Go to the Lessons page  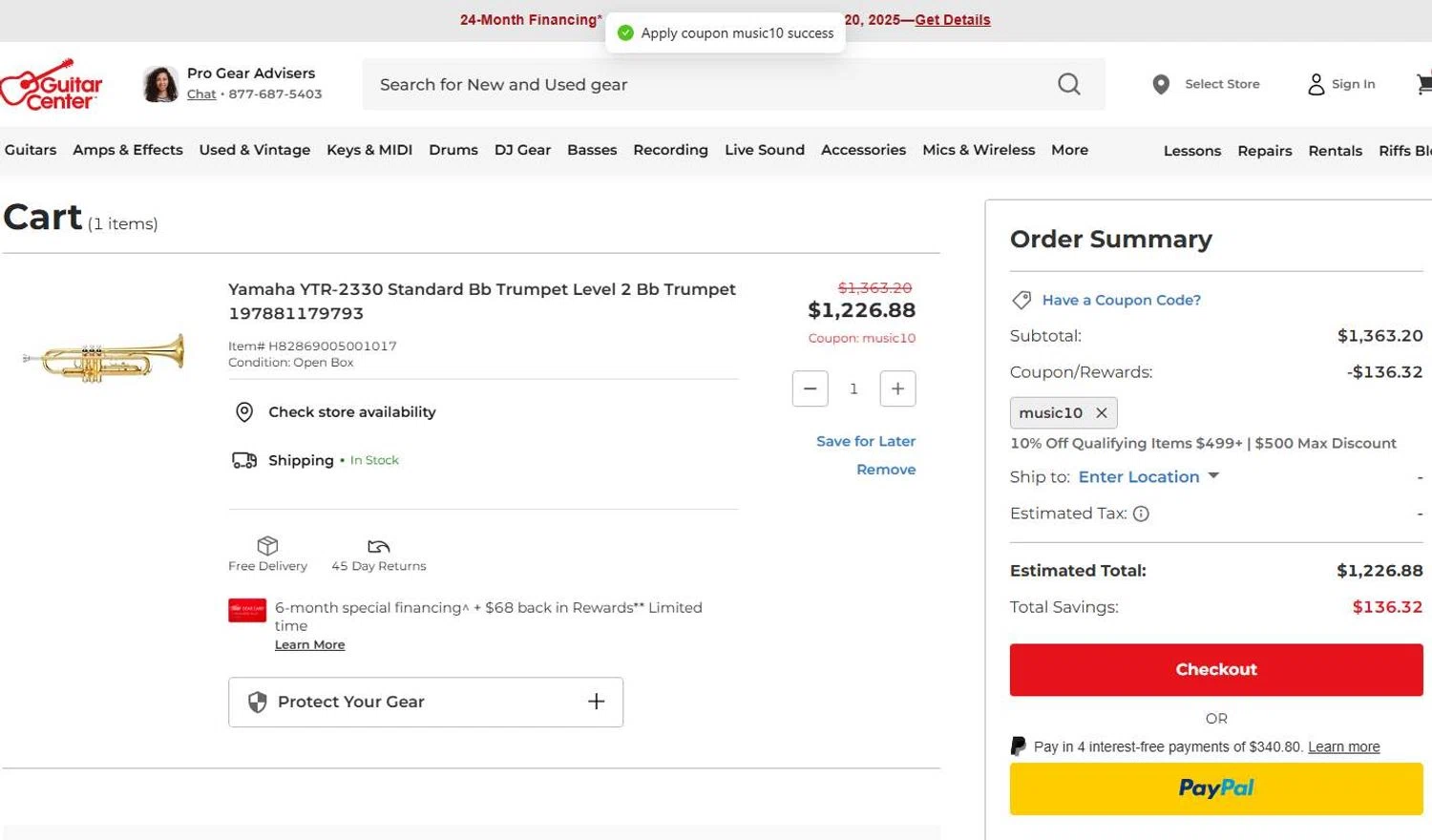[x=1192, y=151]
